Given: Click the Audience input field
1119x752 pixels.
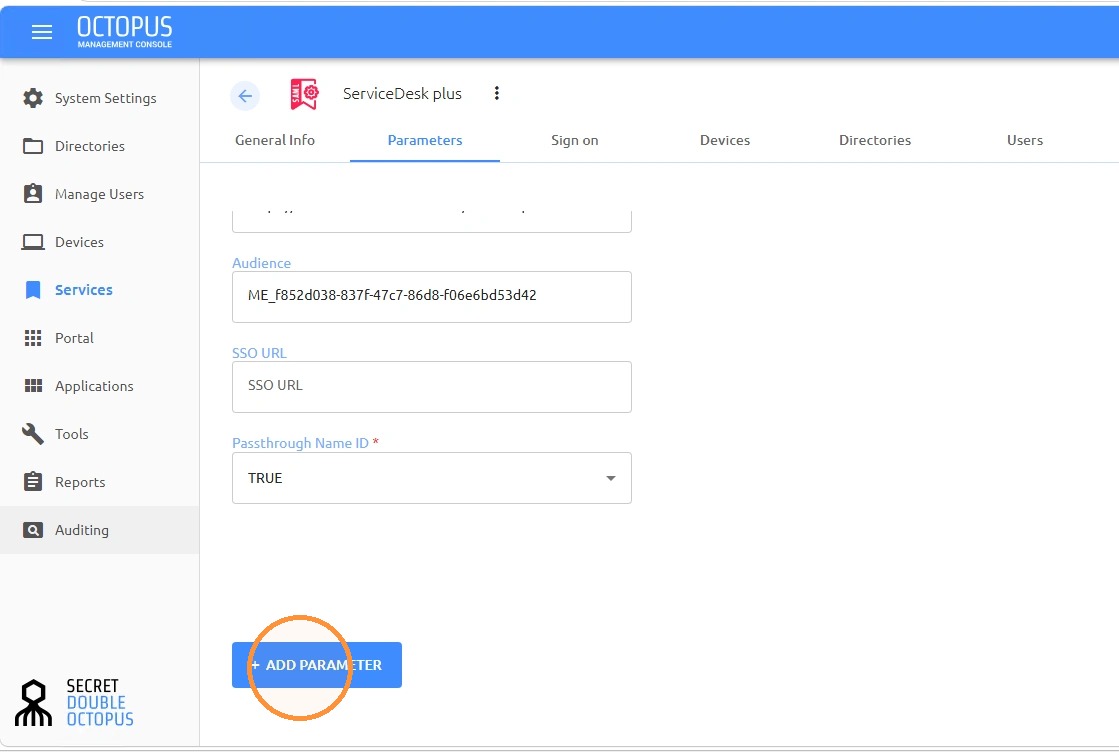Looking at the screenshot, I should [432, 297].
